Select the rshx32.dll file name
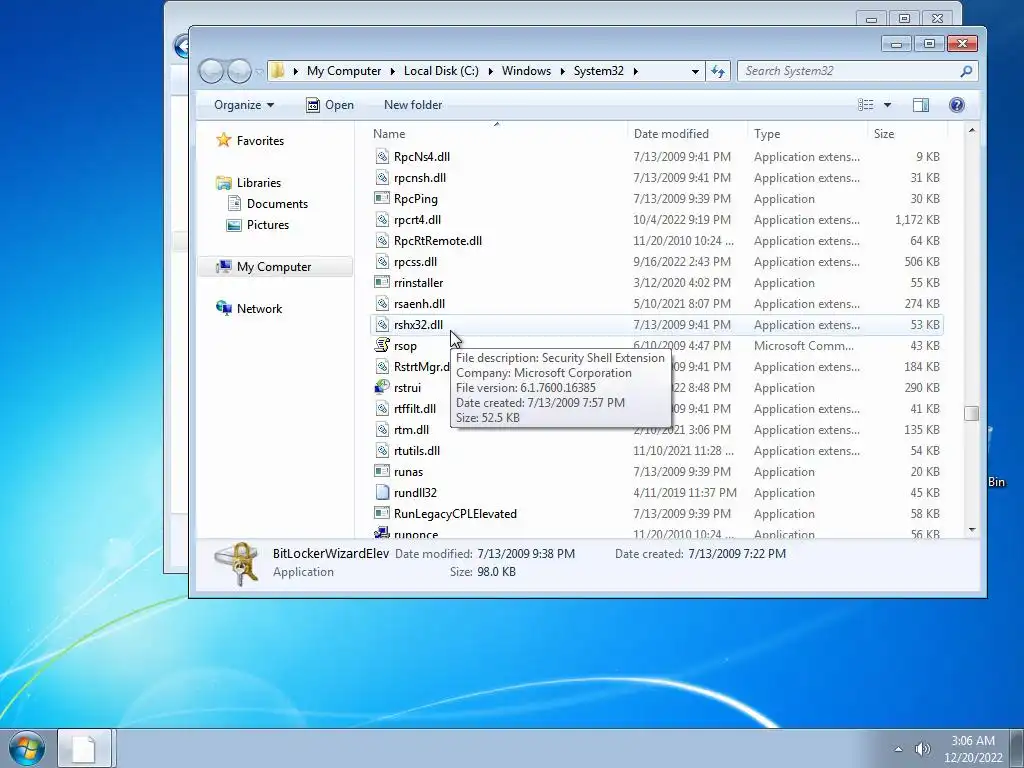Screen dimensions: 1024x768 tap(418, 325)
